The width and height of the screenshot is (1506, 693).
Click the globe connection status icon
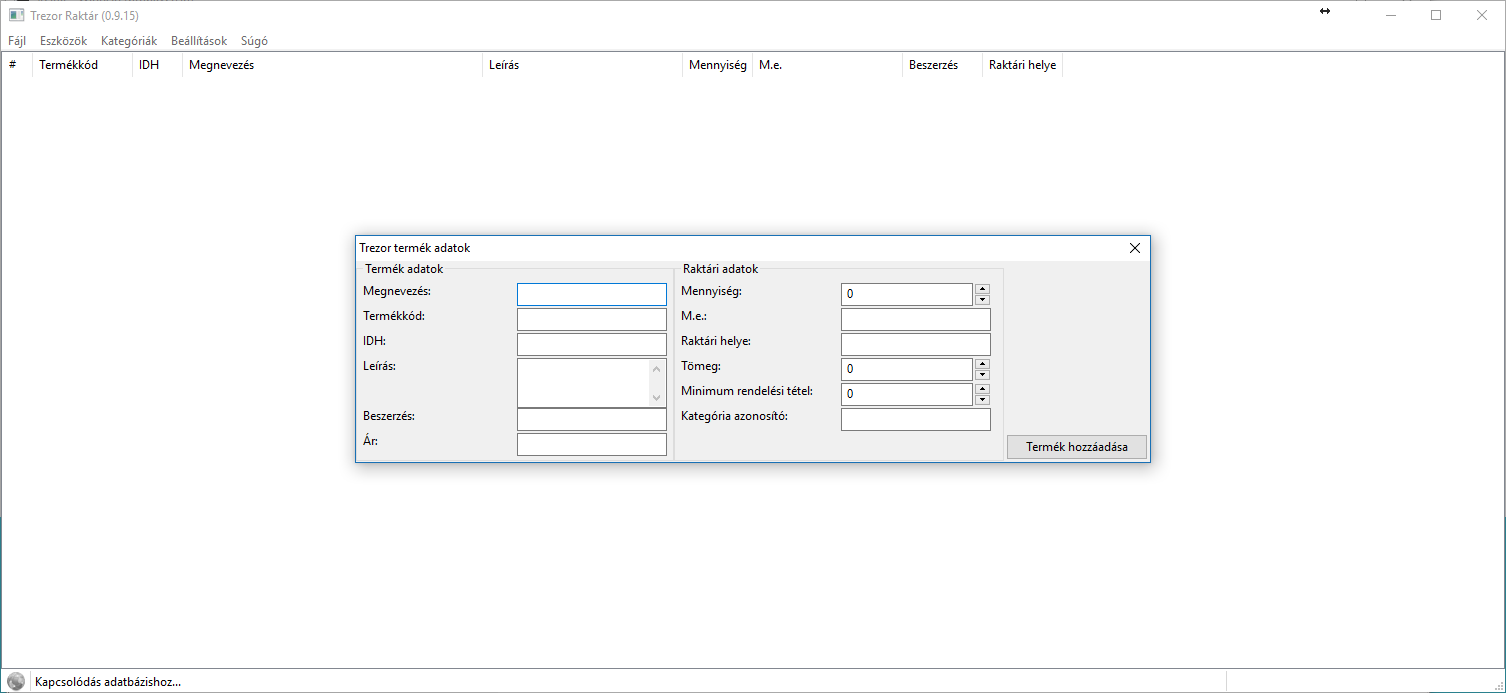point(16,681)
